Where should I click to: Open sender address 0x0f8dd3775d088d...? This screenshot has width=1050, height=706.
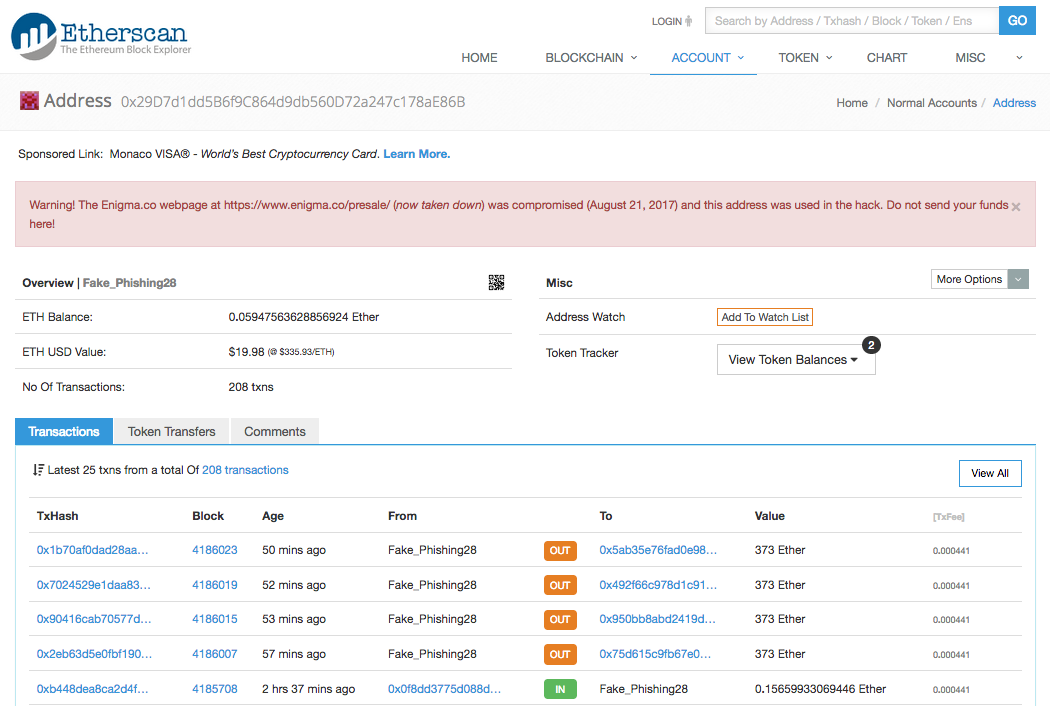(x=444, y=689)
